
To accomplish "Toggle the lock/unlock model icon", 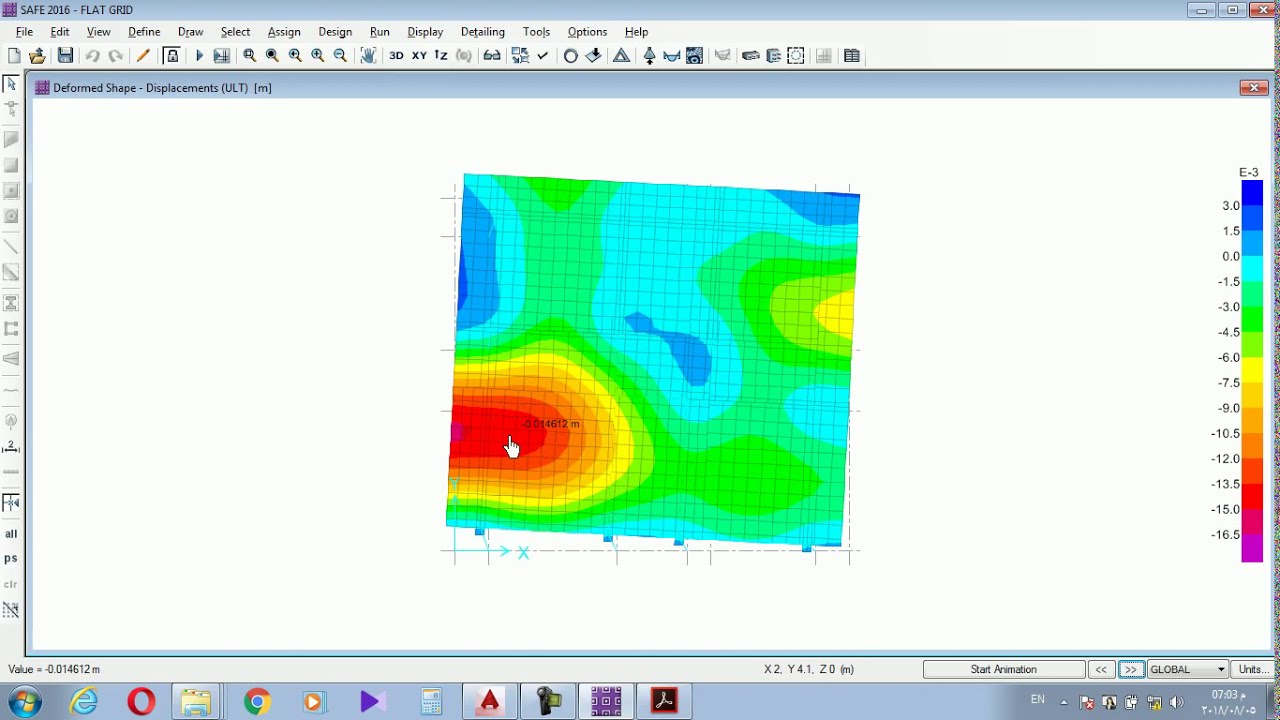I will 172,56.
